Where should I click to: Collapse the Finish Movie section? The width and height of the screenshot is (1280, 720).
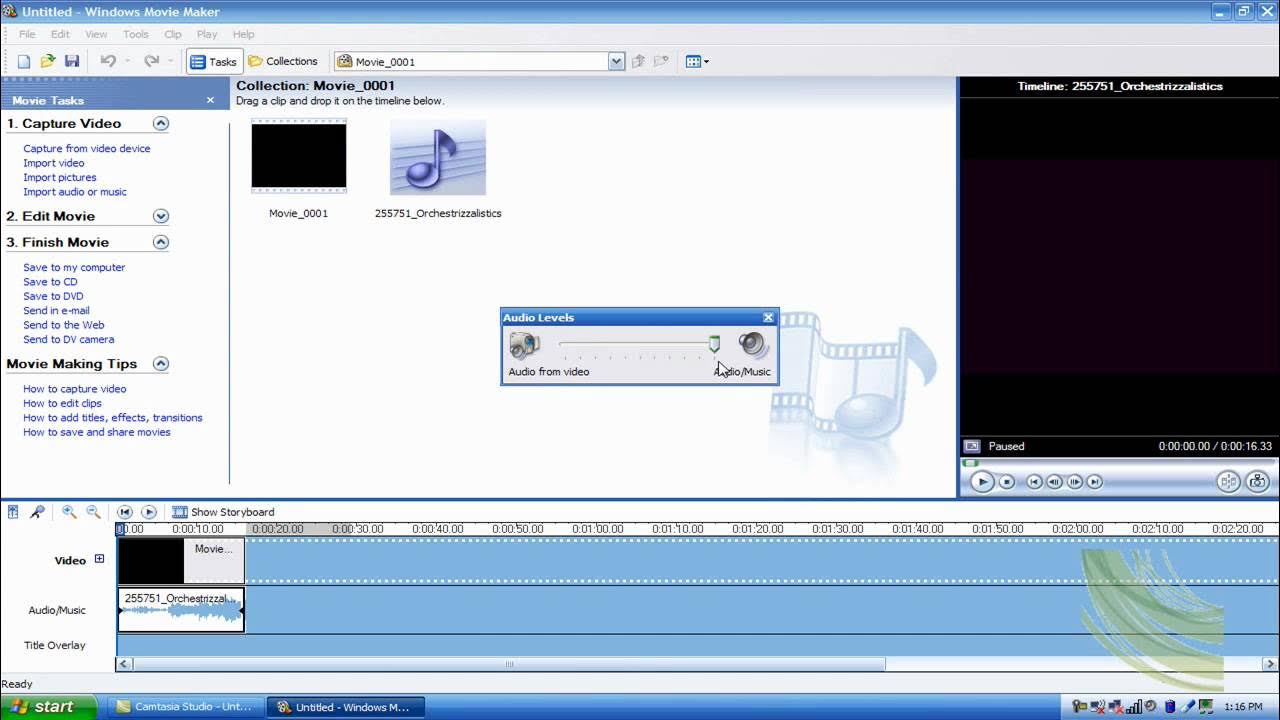tap(160, 242)
